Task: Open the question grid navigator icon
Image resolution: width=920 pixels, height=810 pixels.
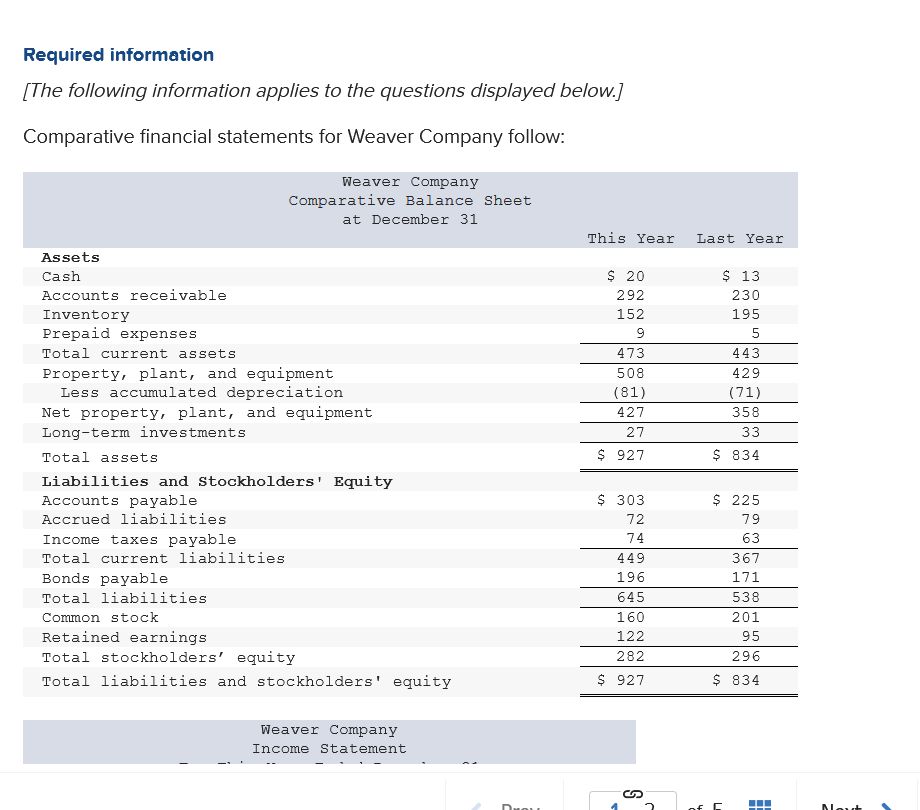Action: (x=760, y=805)
